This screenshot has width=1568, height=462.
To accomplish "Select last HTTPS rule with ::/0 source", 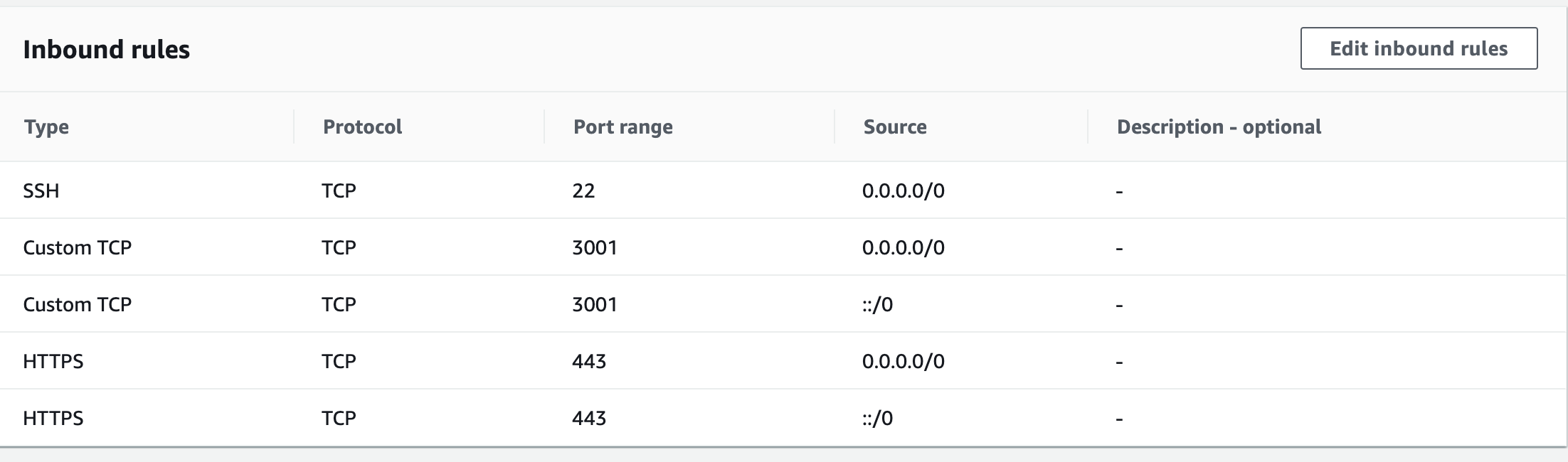I will [784, 418].
